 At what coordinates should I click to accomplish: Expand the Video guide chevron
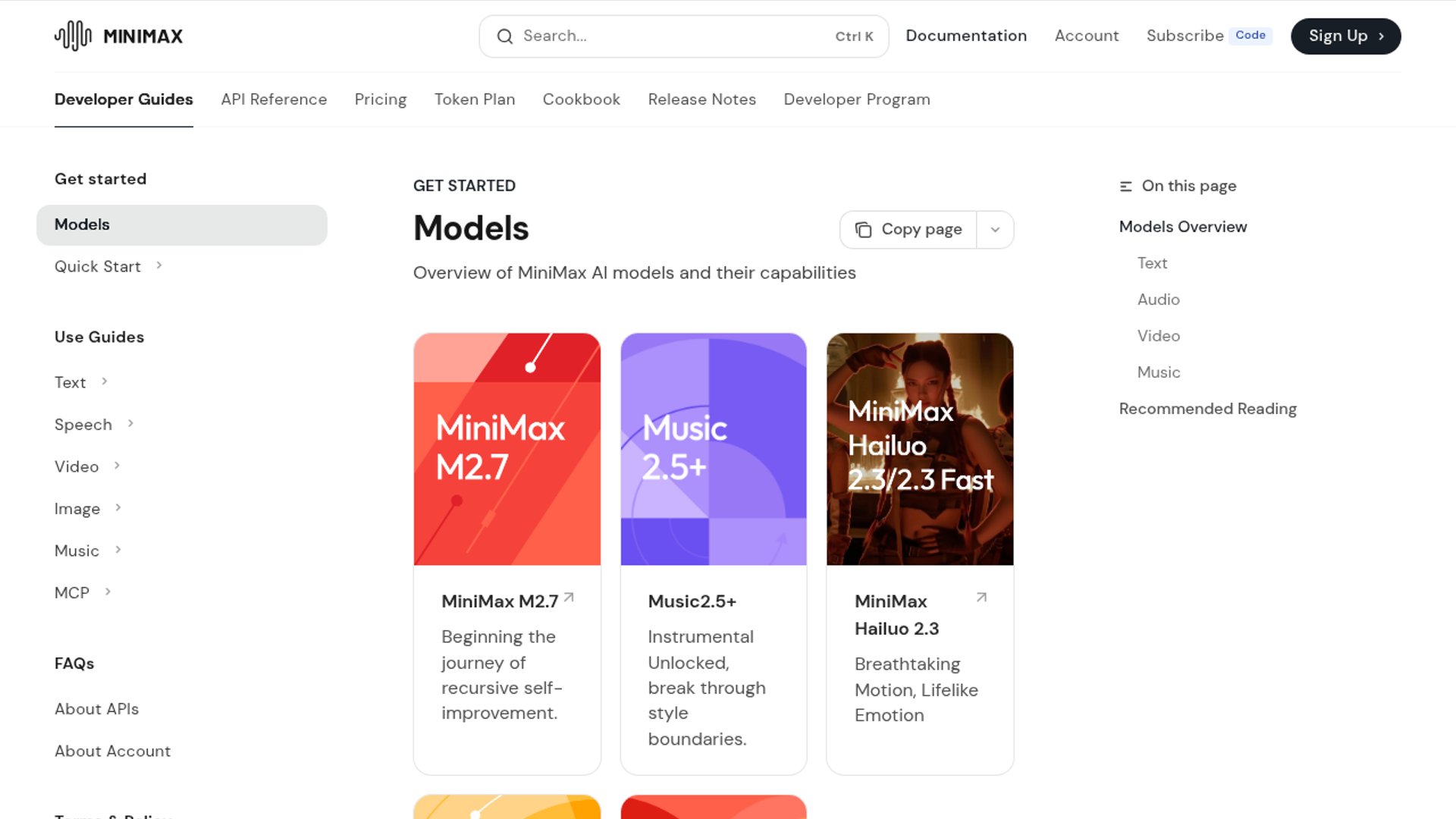point(117,466)
